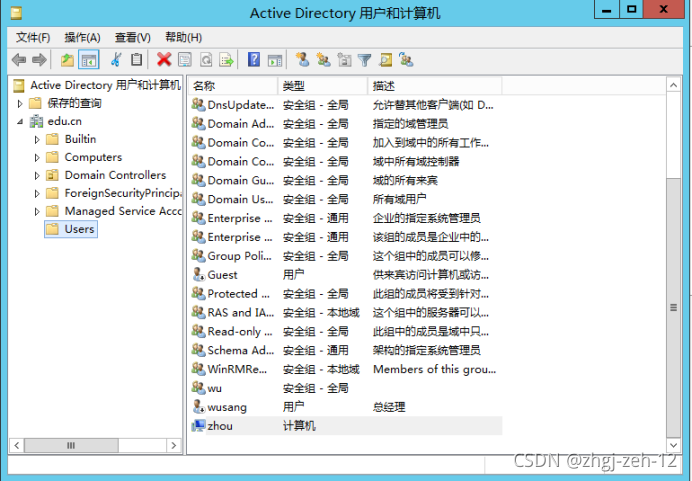
Task: Sort by the 描述 column header
Action: click(x=435, y=86)
